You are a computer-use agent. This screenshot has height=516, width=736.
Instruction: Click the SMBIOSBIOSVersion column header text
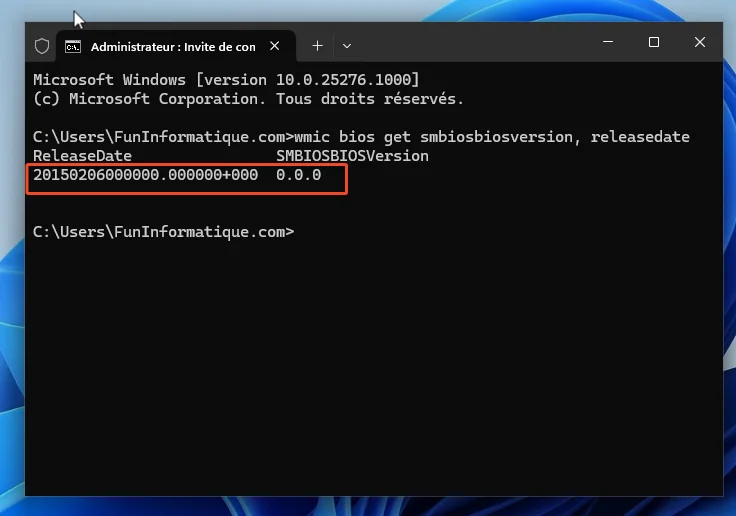pyautogui.click(x=352, y=156)
